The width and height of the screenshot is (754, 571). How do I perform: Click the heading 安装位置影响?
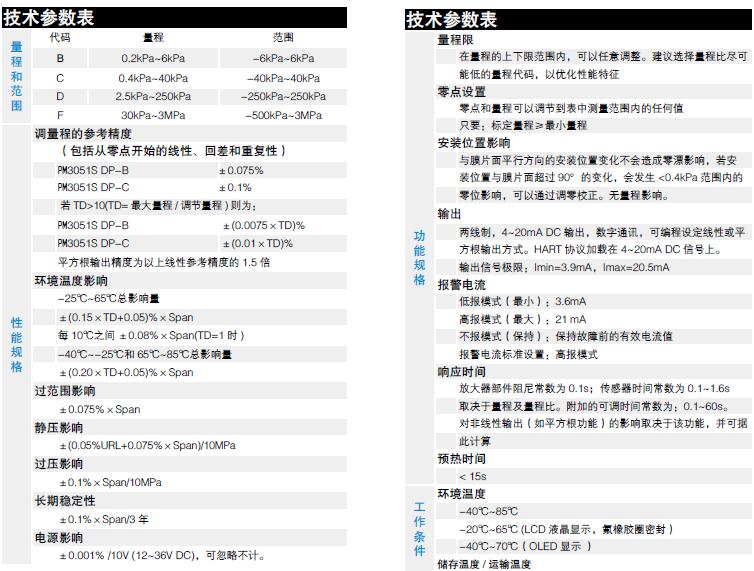[x=474, y=143]
